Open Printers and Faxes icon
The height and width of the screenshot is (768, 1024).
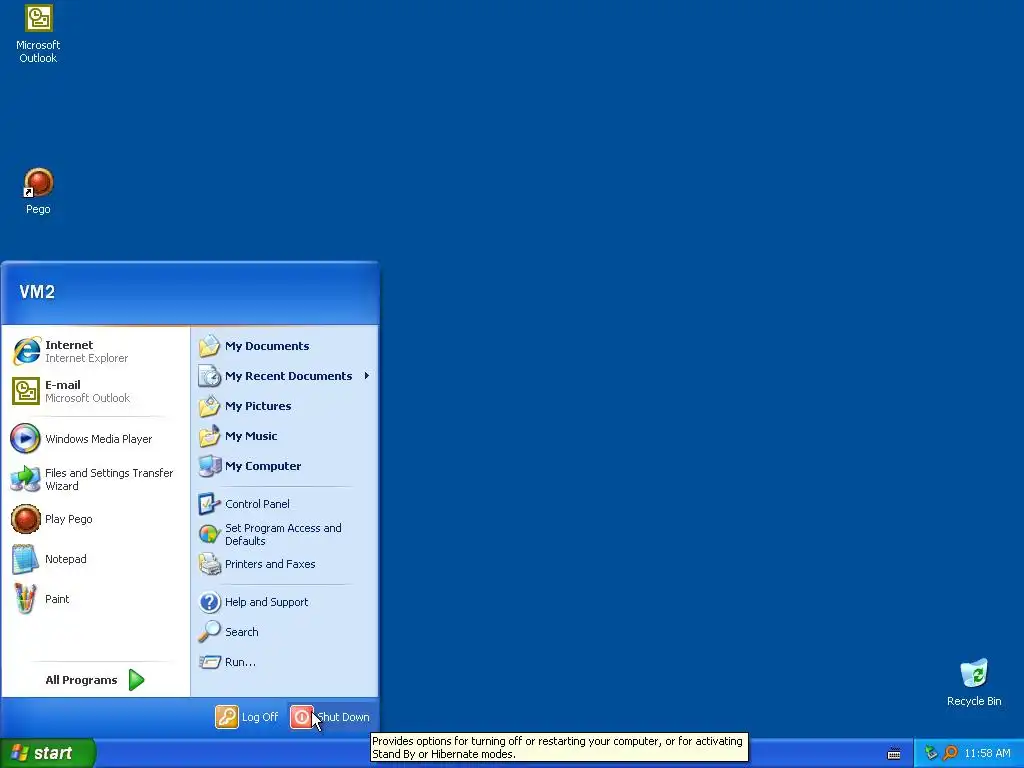pyautogui.click(x=210, y=564)
